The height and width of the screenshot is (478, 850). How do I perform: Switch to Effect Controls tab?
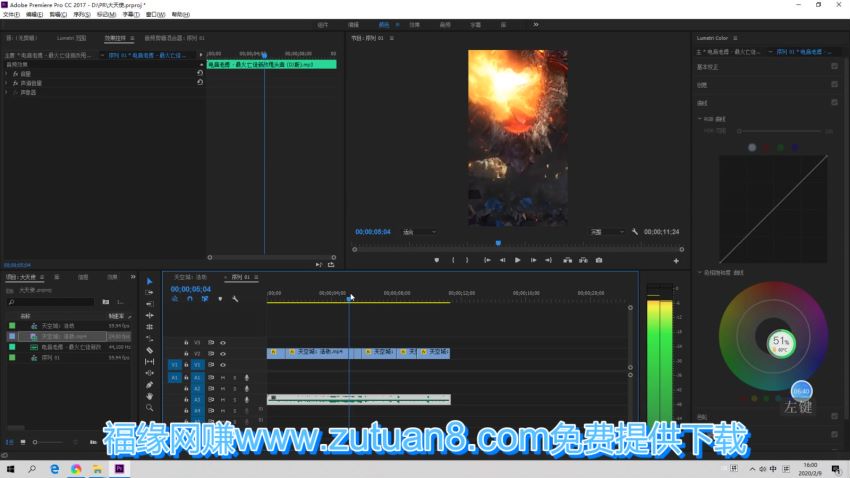[x=115, y=38]
